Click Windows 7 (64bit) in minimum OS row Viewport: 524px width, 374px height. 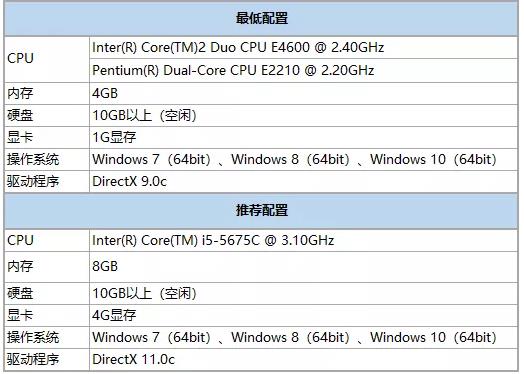pyautogui.click(x=152, y=159)
